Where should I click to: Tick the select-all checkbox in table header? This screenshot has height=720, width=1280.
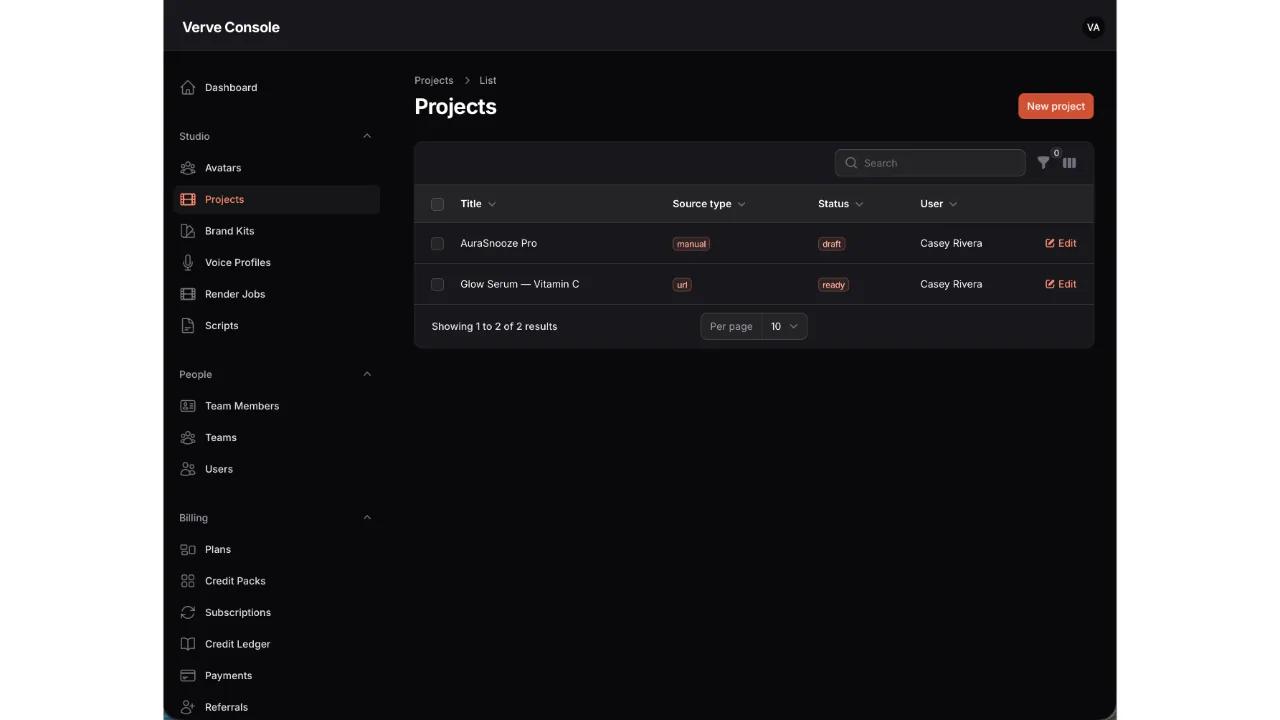click(437, 204)
